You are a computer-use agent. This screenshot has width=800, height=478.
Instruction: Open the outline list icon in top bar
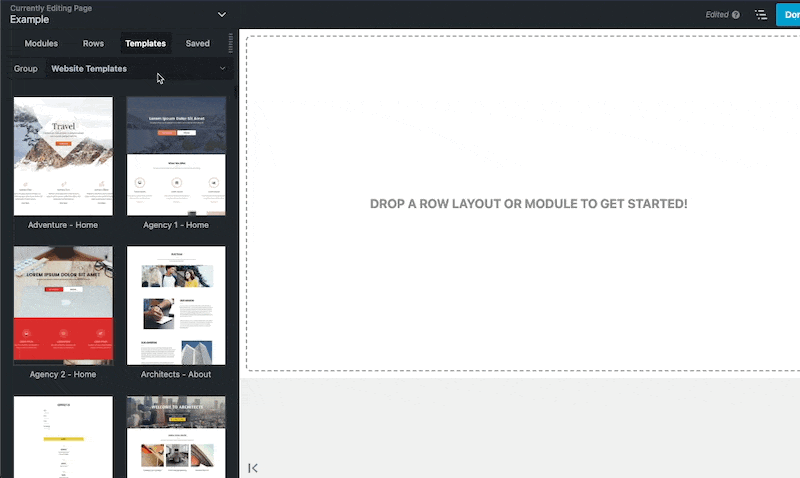(761, 15)
